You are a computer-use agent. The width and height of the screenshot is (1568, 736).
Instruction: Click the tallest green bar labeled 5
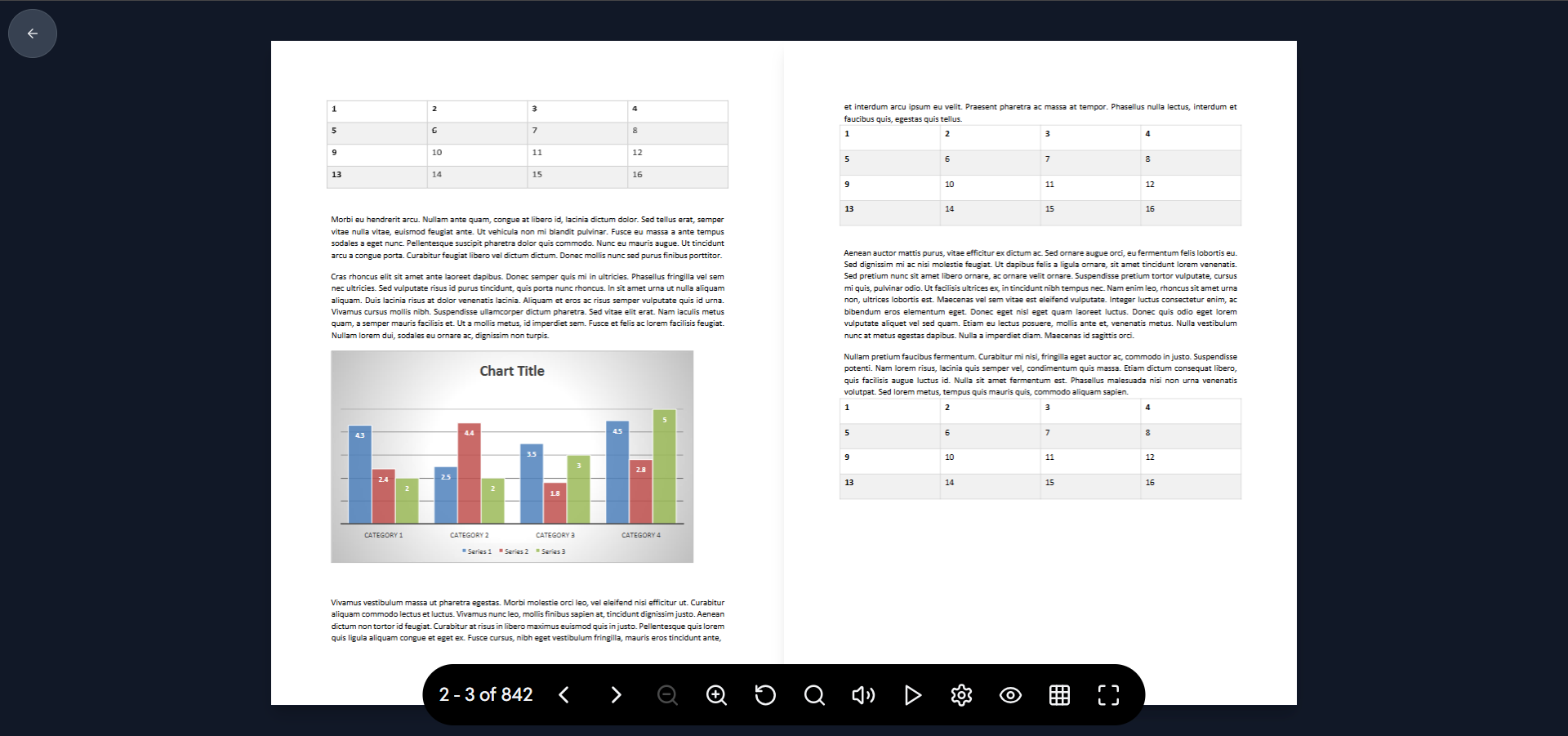(x=665, y=466)
